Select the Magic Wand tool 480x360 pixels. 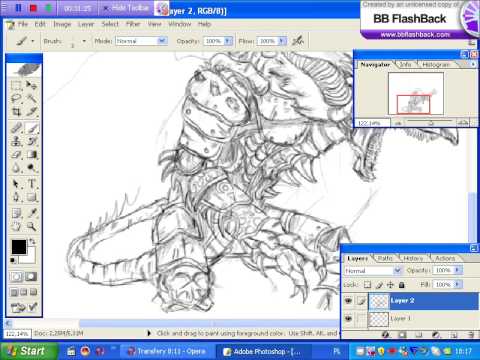pos(32,98)
